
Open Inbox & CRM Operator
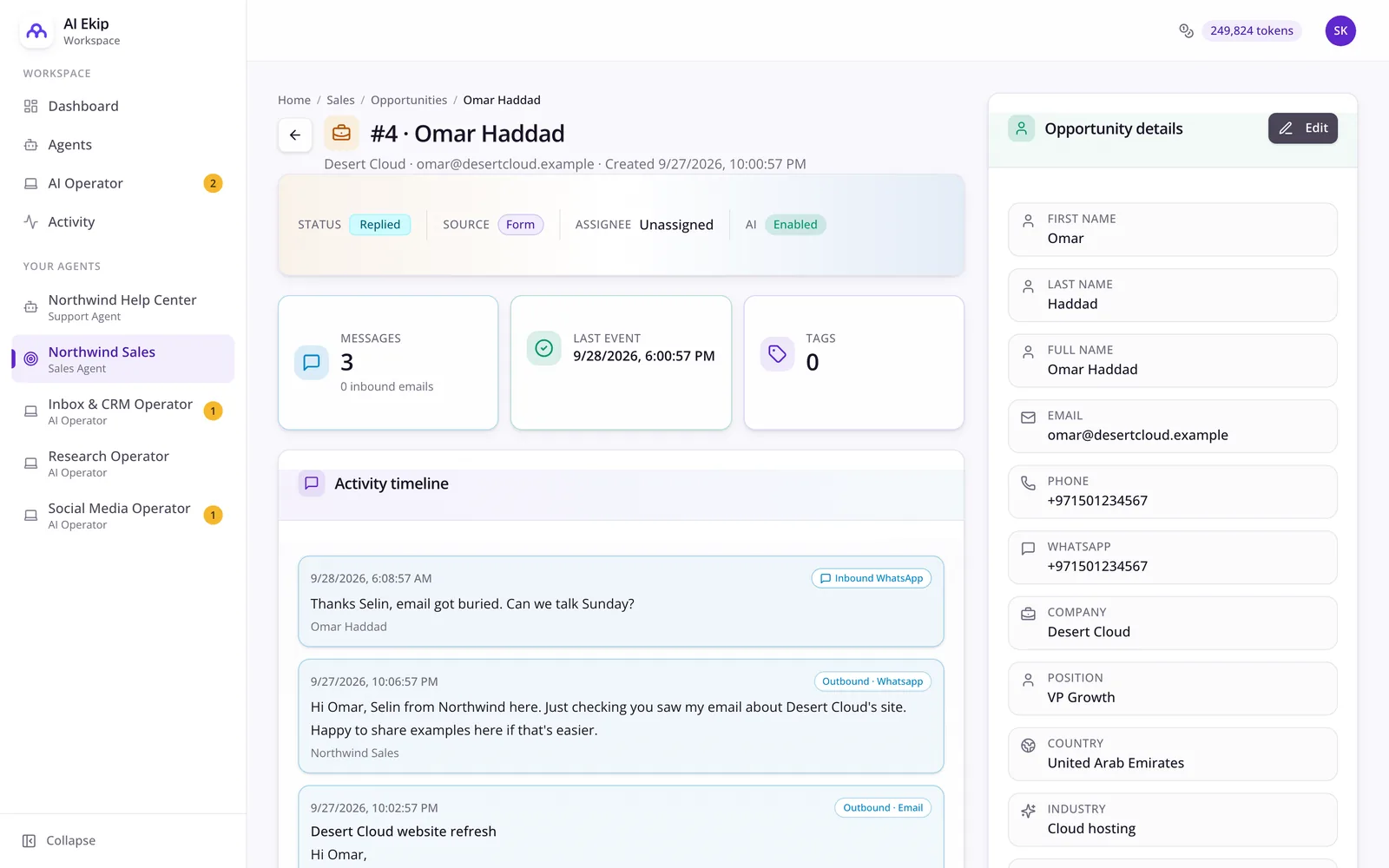click(123, 411)
